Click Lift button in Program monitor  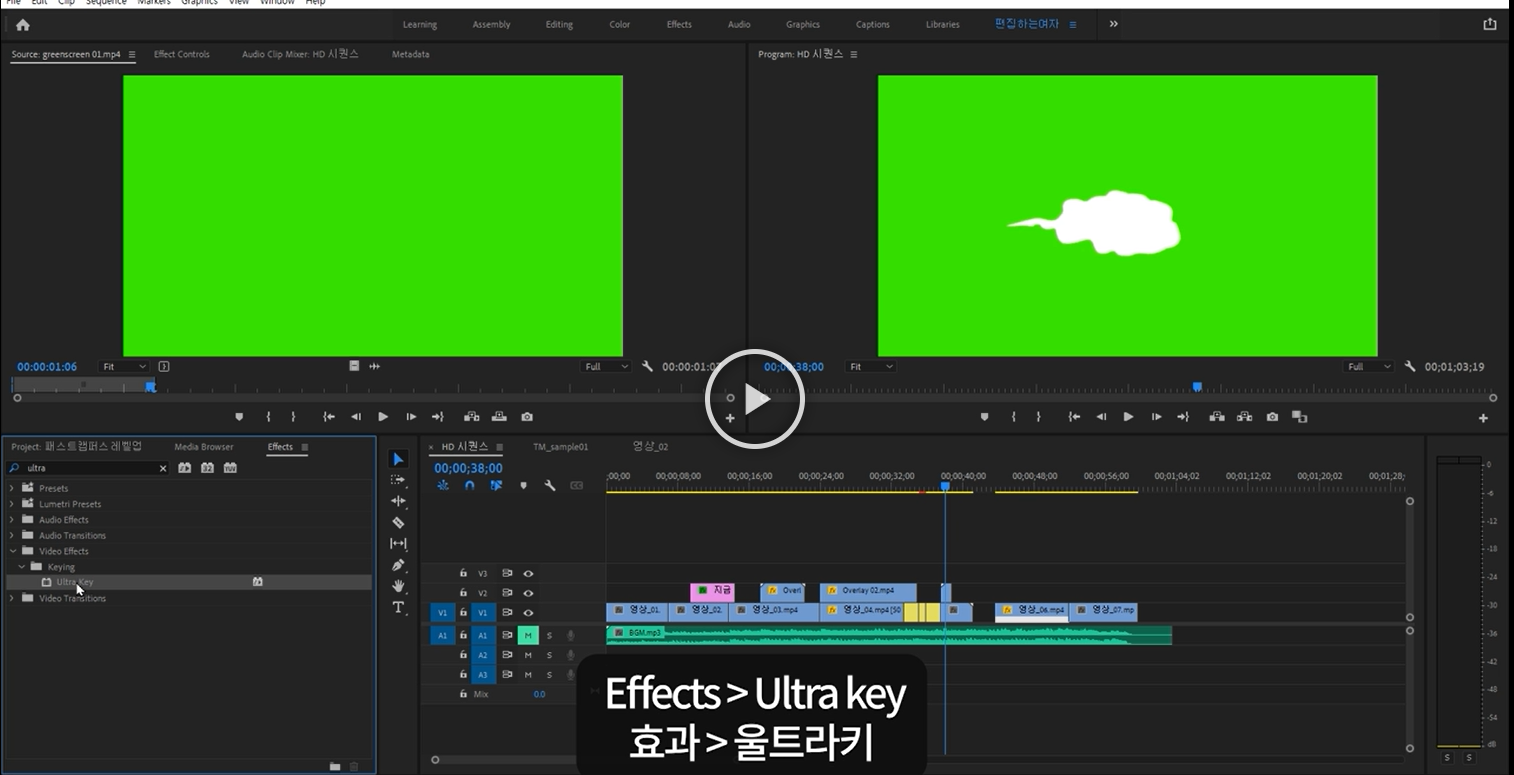[1217, 417]
